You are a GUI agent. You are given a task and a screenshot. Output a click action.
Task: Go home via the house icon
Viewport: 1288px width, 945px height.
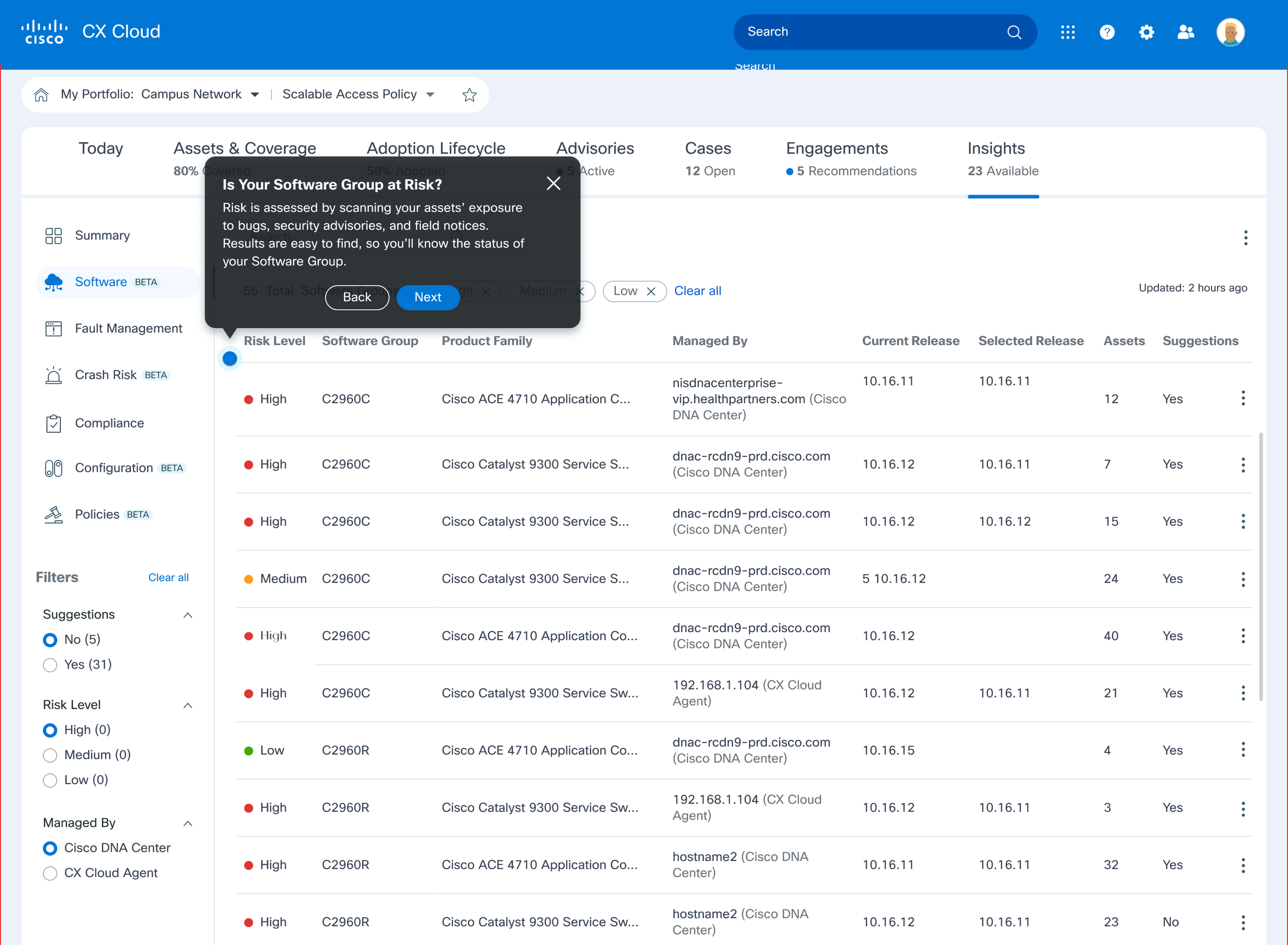pos(41,94)
